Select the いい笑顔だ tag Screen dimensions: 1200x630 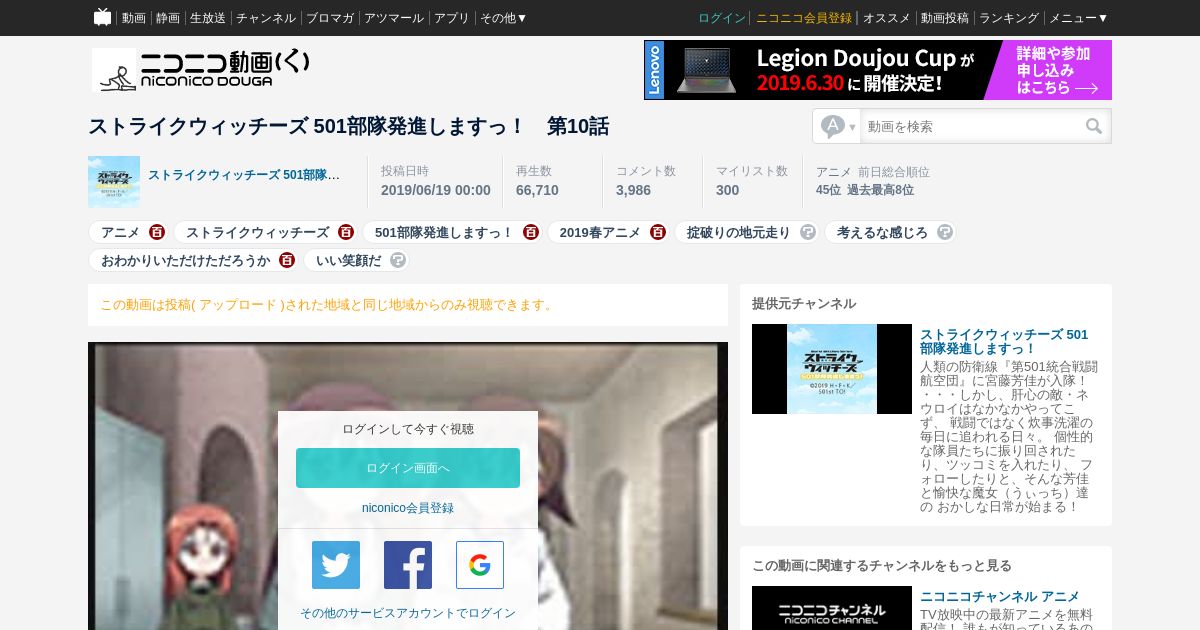pyautogui.click(x=349, y=260)
